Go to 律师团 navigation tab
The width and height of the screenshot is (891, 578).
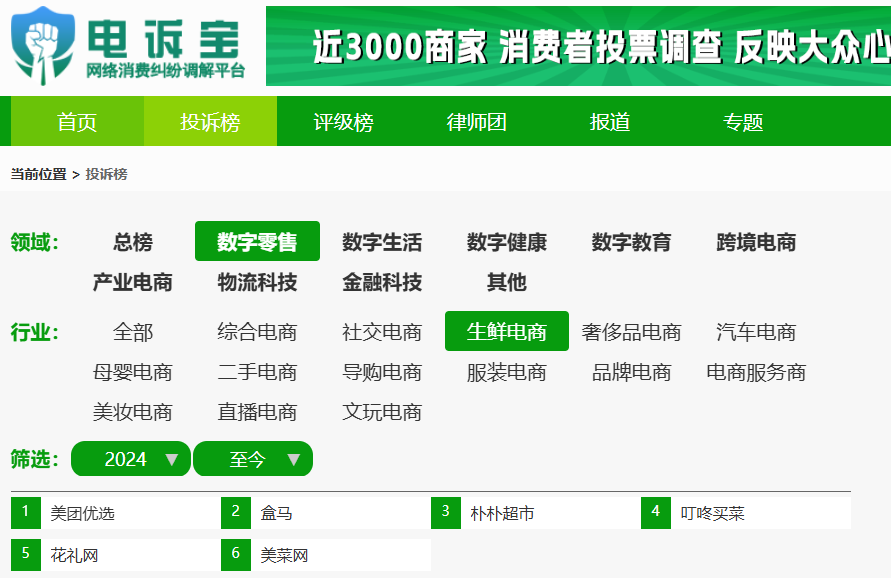coord(476,121)
